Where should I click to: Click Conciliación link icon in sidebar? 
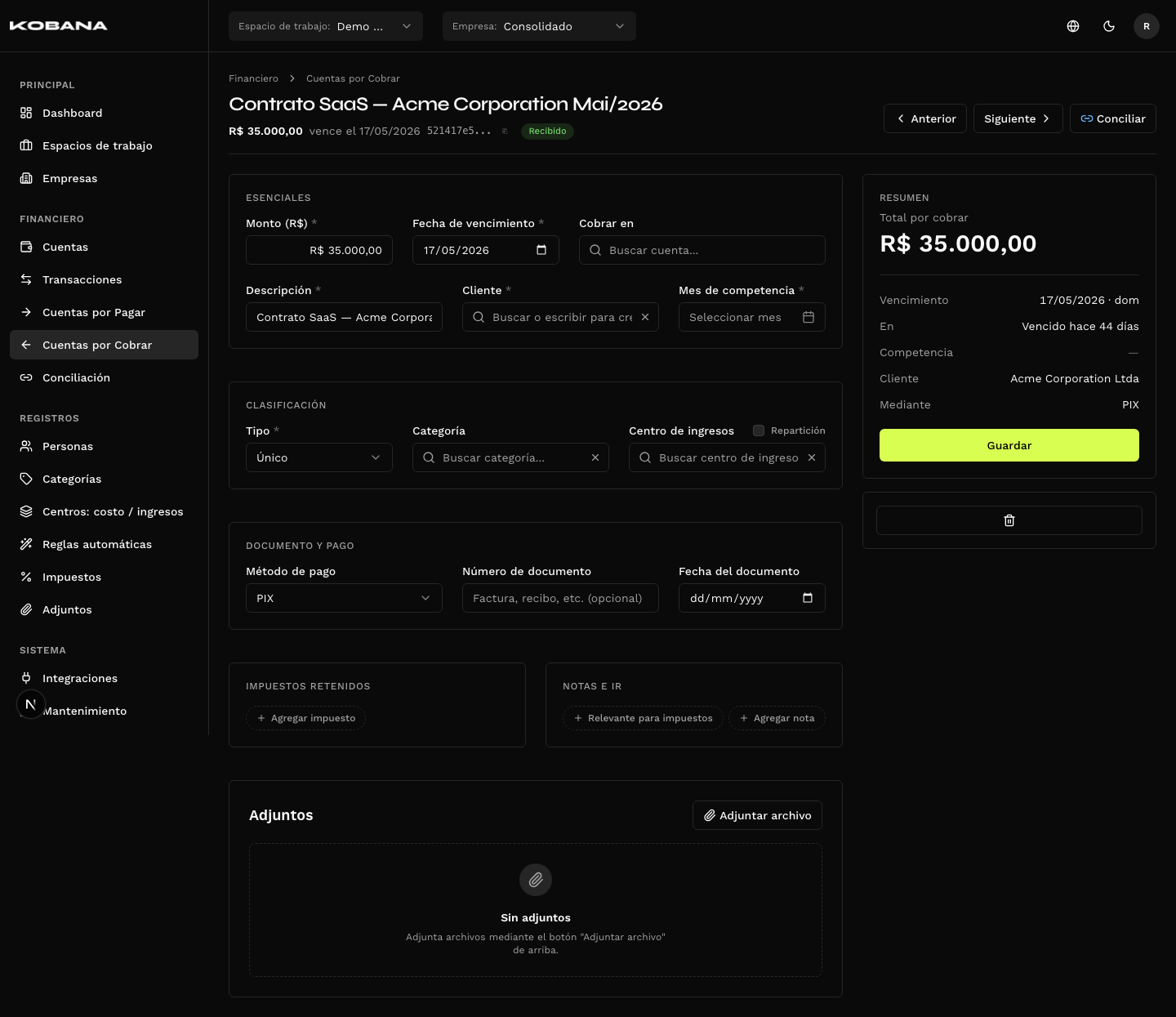pyautogui.click(x=26, y=377)
